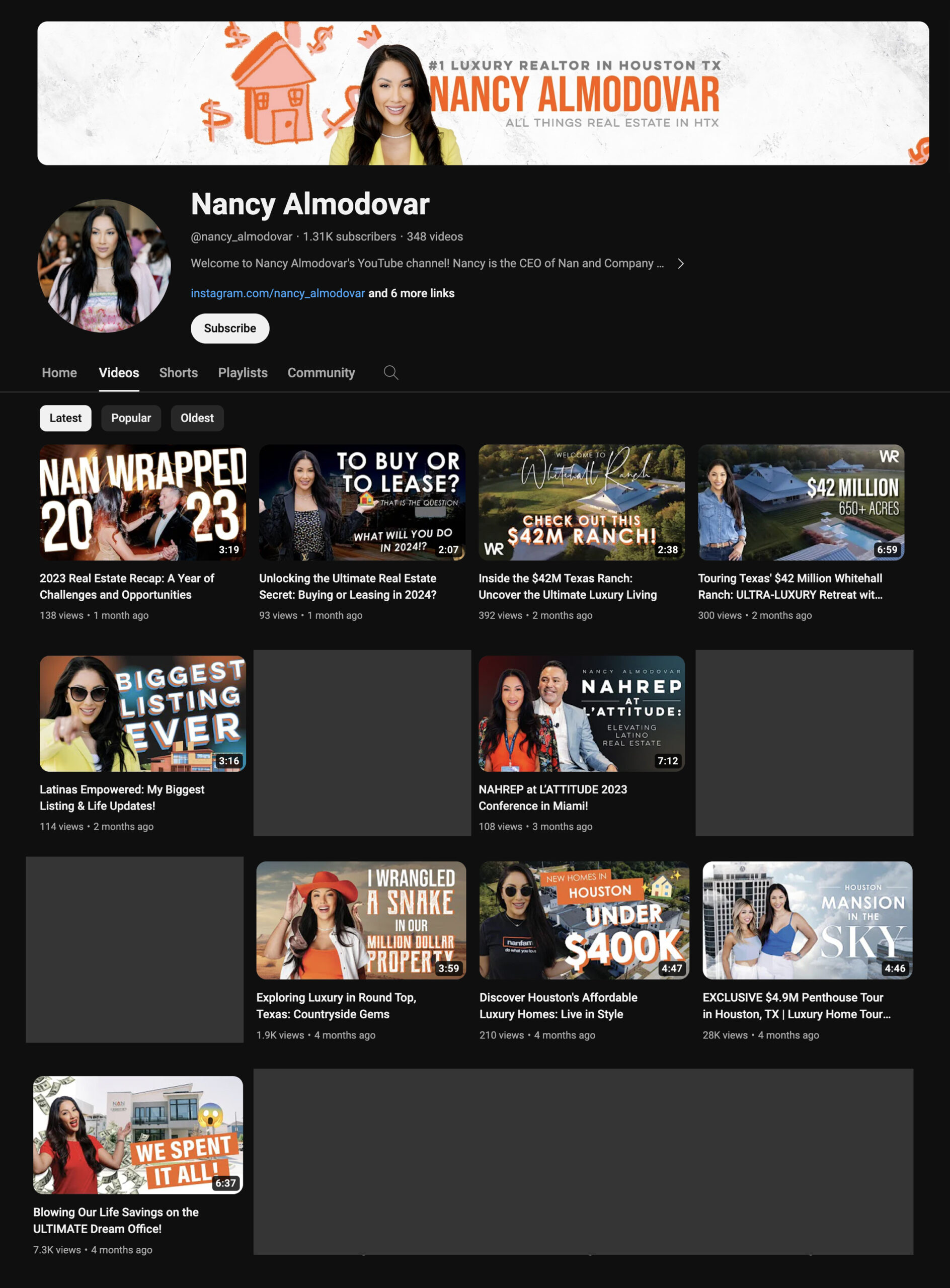Open title 'Unlocking the Ultimate Real Estate Secret'
This screenshot has width=950, height=1288.
pos(347,587)
